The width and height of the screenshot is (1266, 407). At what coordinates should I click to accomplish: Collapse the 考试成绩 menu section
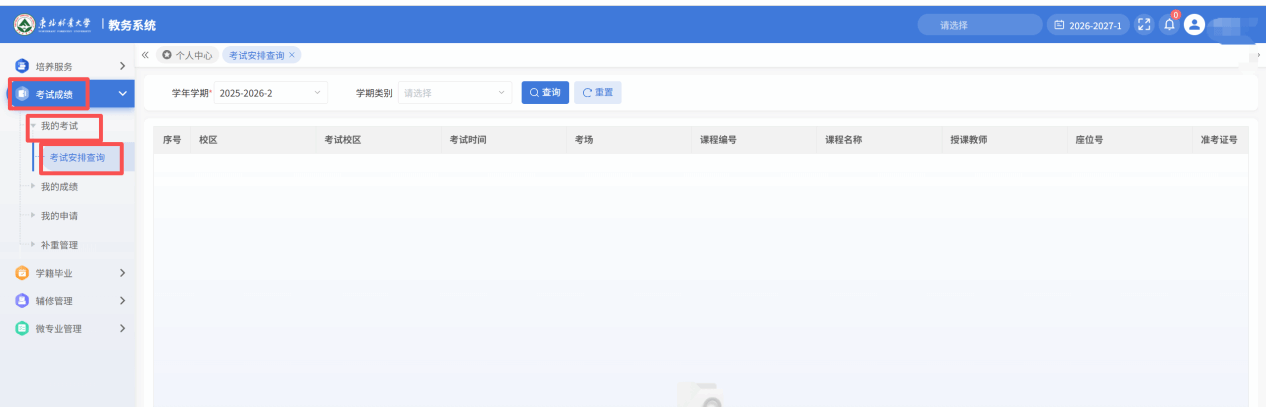pos(122,94)
